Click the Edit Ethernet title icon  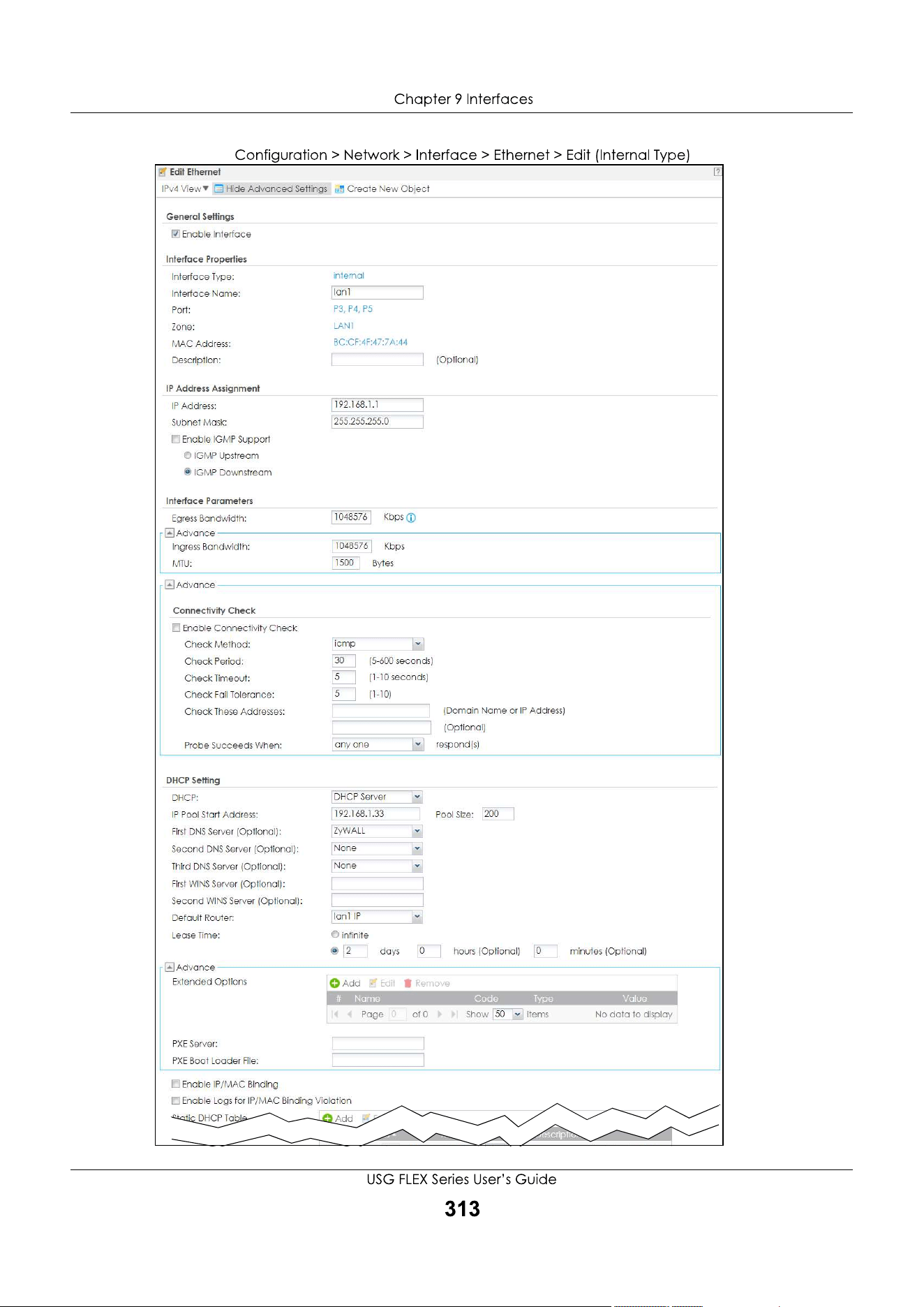(163, 172)
